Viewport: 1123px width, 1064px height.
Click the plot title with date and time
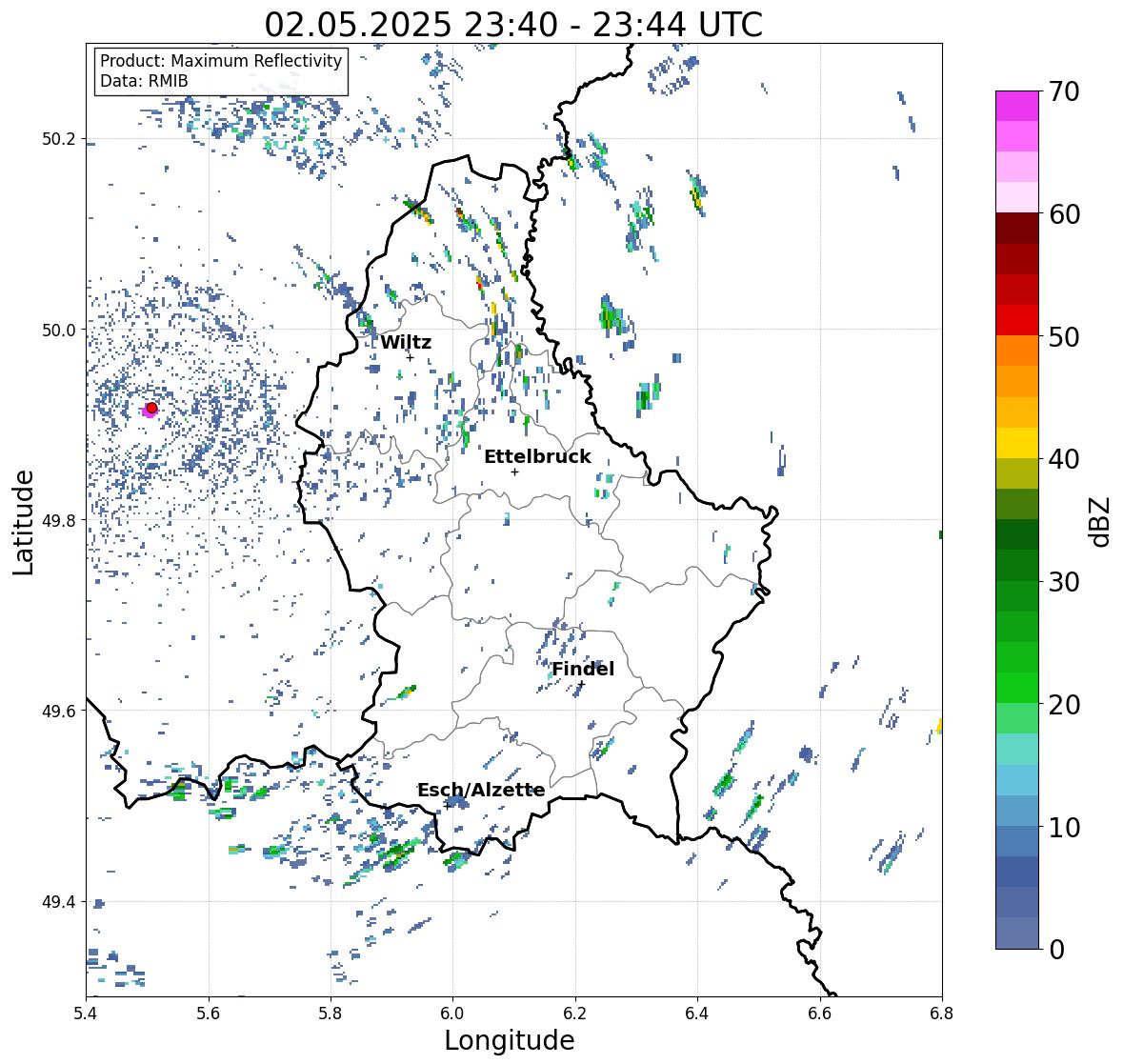coord(513,25)
